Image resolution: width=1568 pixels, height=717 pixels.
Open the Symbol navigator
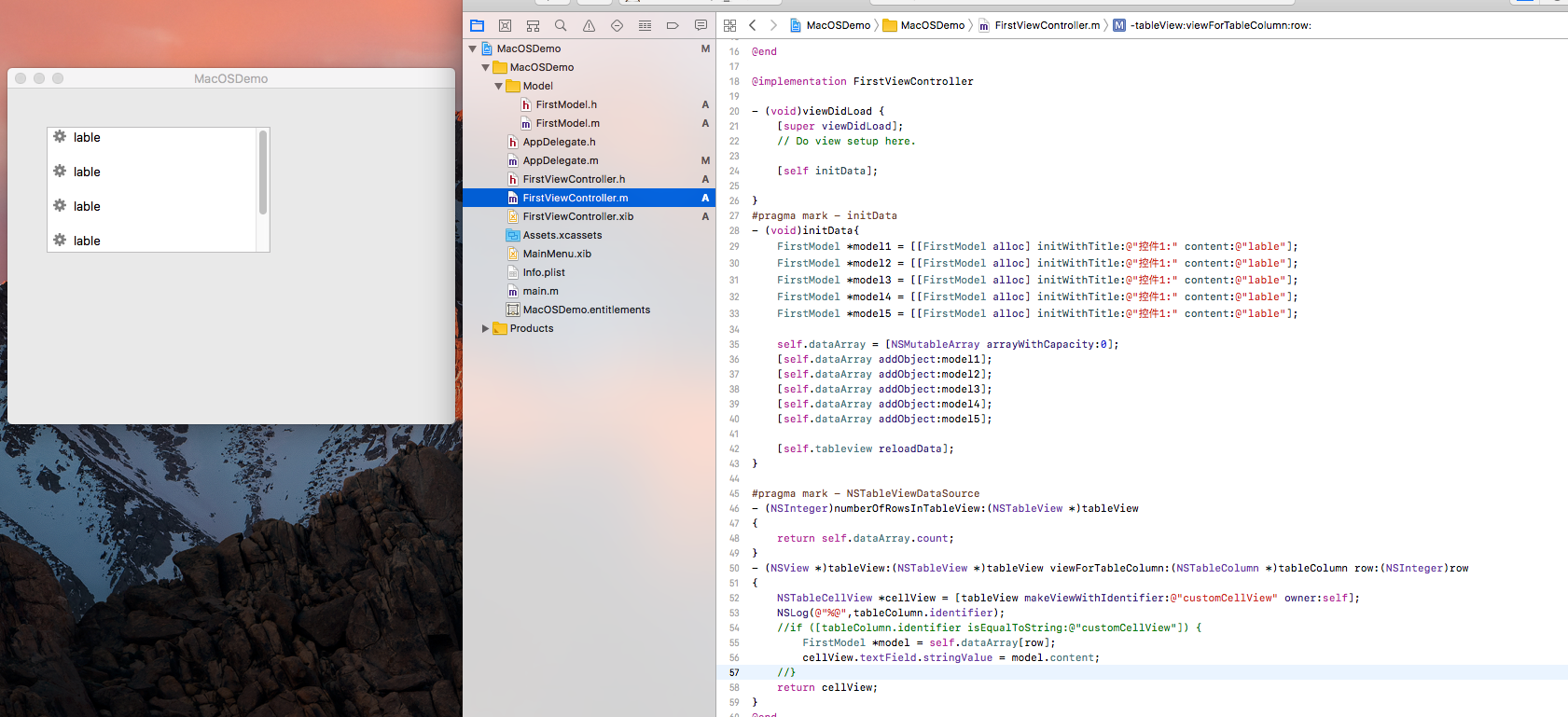click(x=533, y=25)
